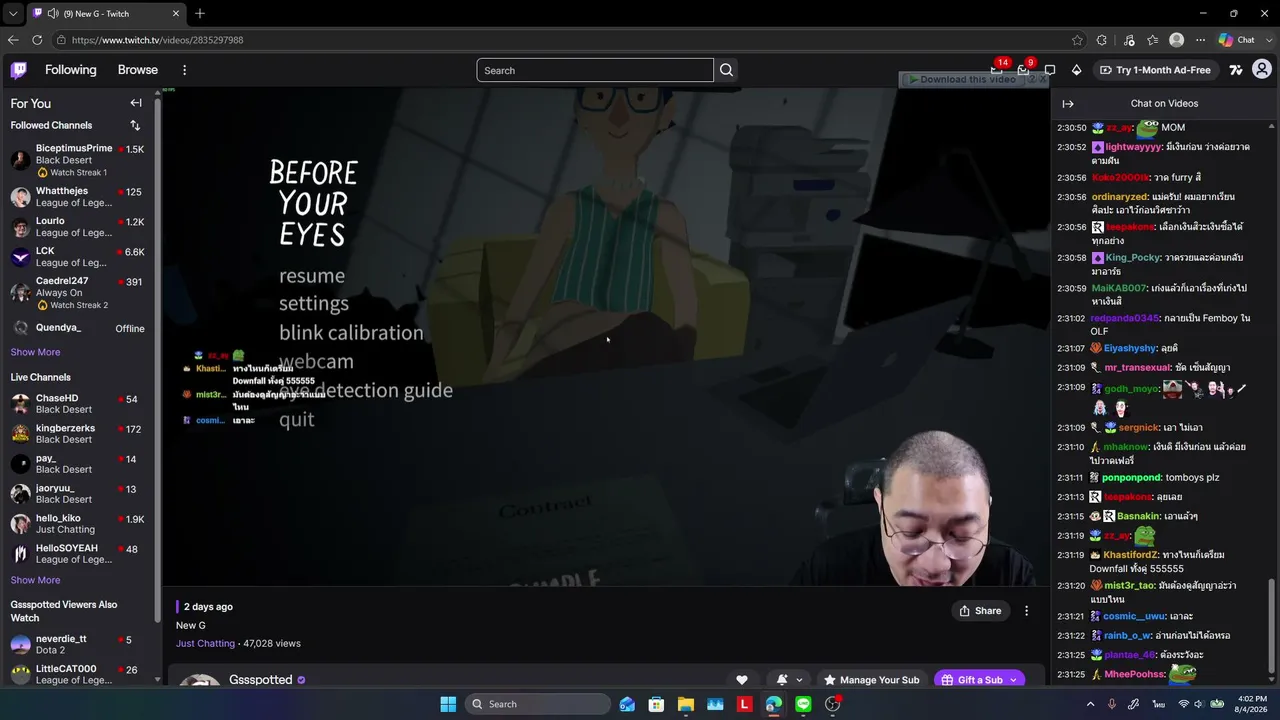The height and width of the screenshot is (720, 1280).
Task: Open browser Settings and more menu
Action: click(1200, 40)
